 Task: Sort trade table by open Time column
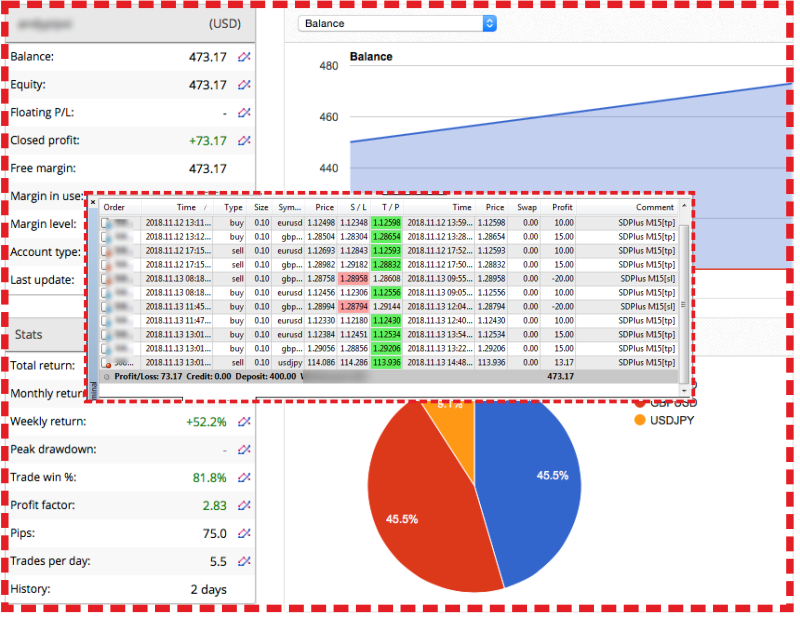pyautogui.click(x=186, y=207)
